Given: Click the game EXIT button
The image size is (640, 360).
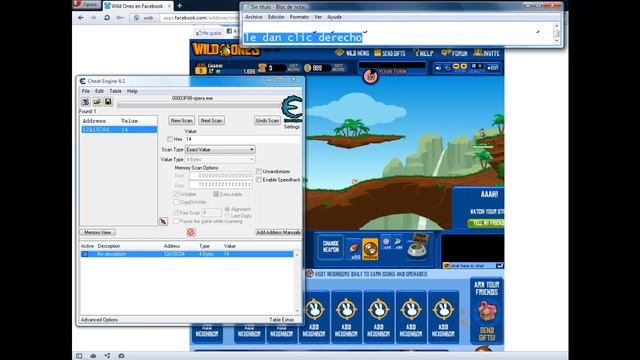Looking at the screenshot, I should tap(493, 68).
